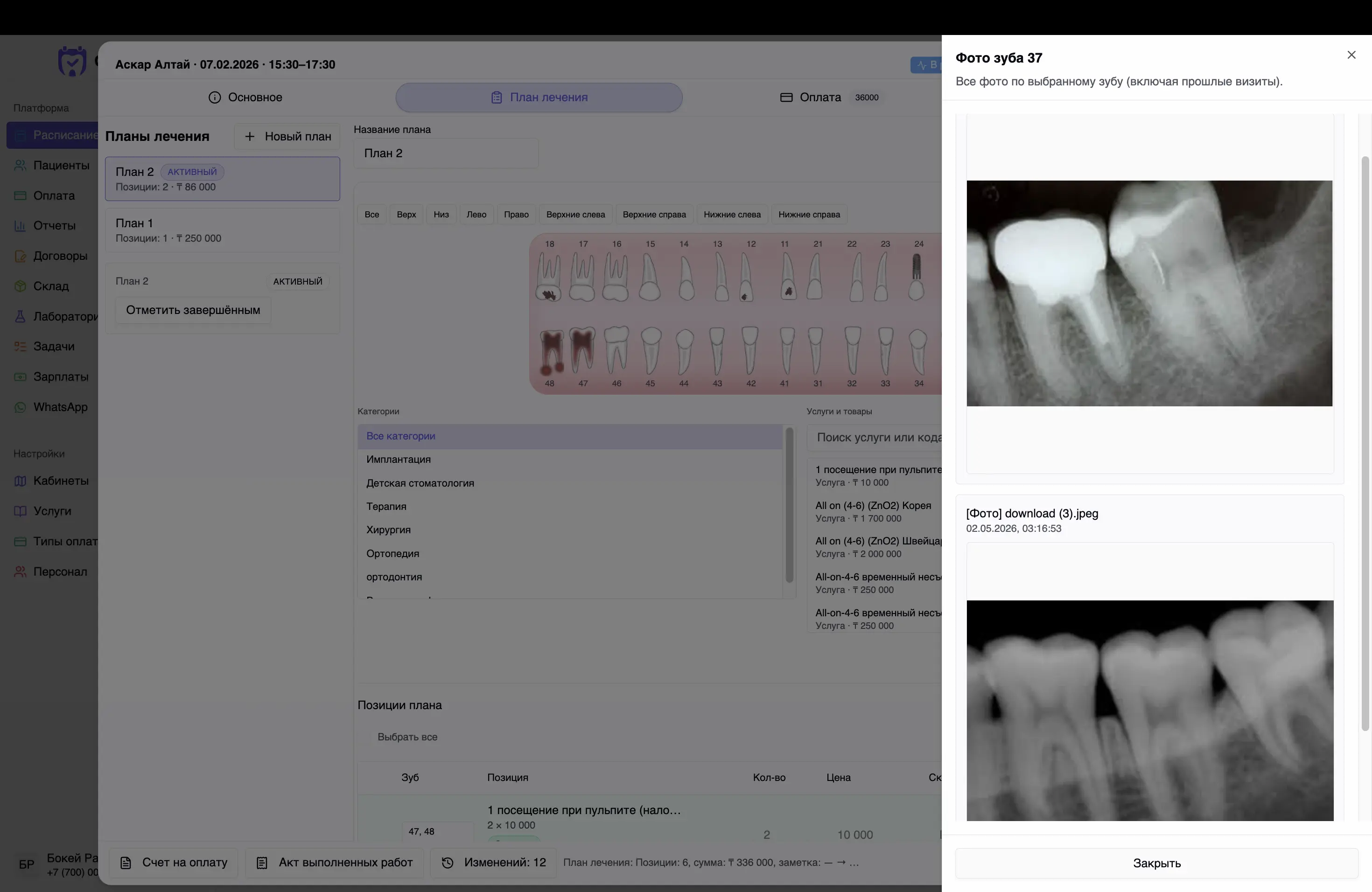The height and width of the screenshot is (892, 1372).
Task: Filter teeth by Нижние справа
Action: 809,214
